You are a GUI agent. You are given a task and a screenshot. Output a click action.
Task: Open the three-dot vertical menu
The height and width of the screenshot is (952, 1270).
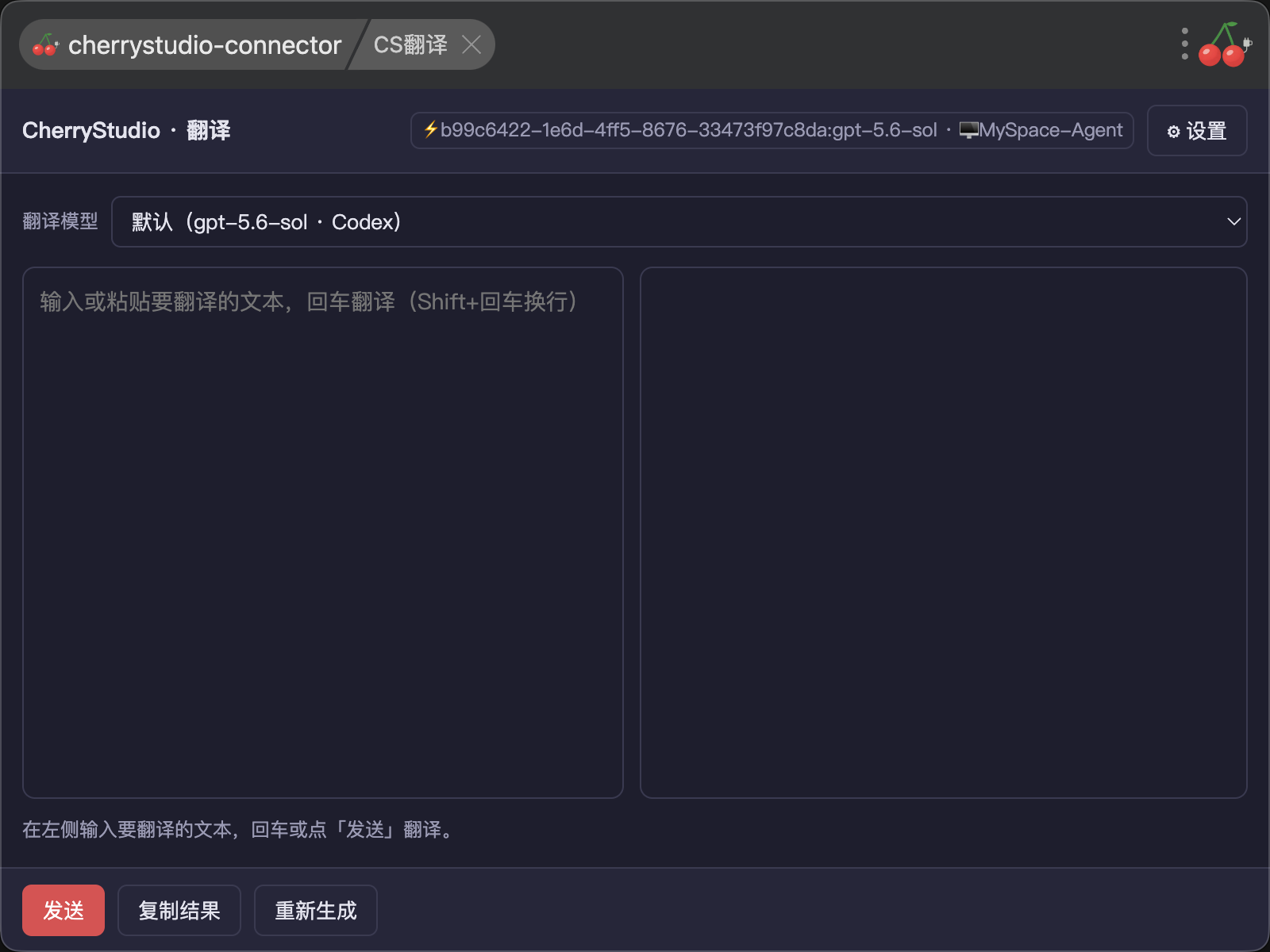pyautogui.click(x=1184, y=44)
